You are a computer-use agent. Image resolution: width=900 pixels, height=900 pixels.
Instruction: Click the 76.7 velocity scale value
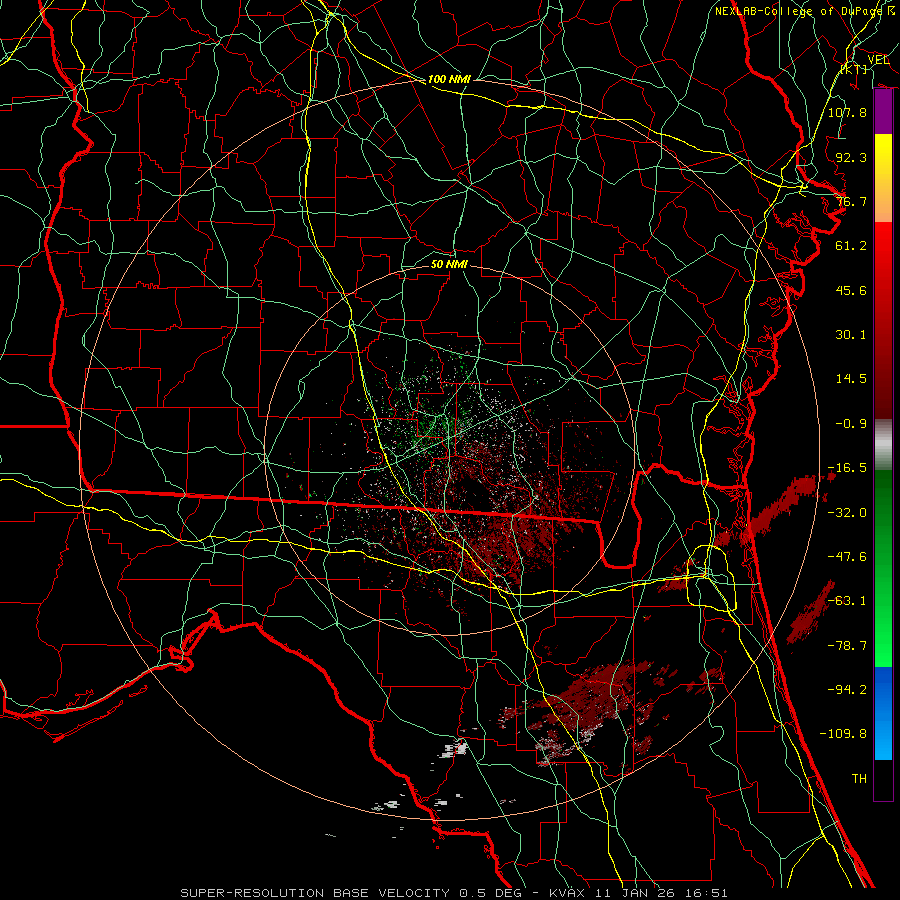851,201
